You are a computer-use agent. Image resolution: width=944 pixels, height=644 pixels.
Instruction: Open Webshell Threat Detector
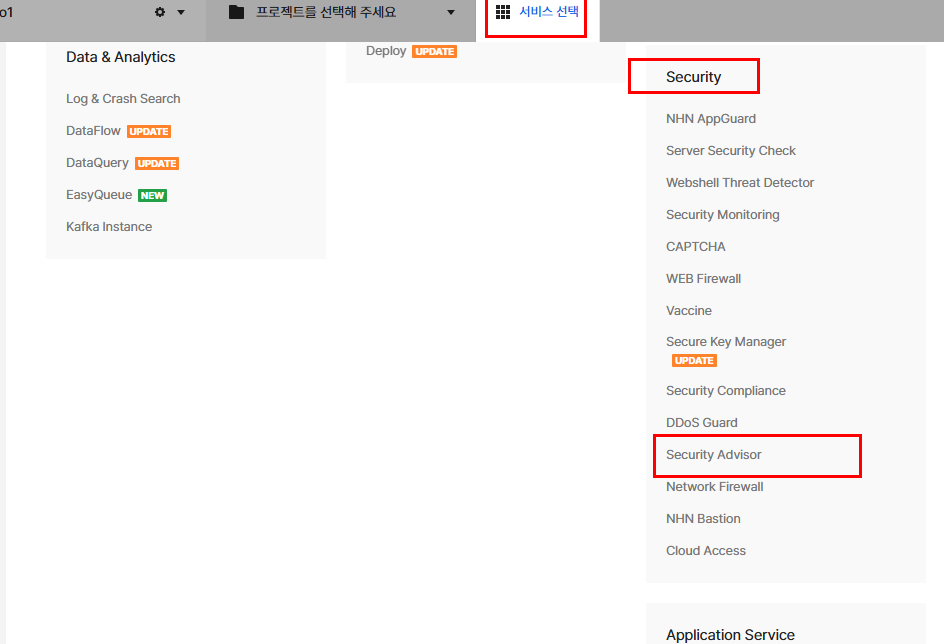[740, 182]
